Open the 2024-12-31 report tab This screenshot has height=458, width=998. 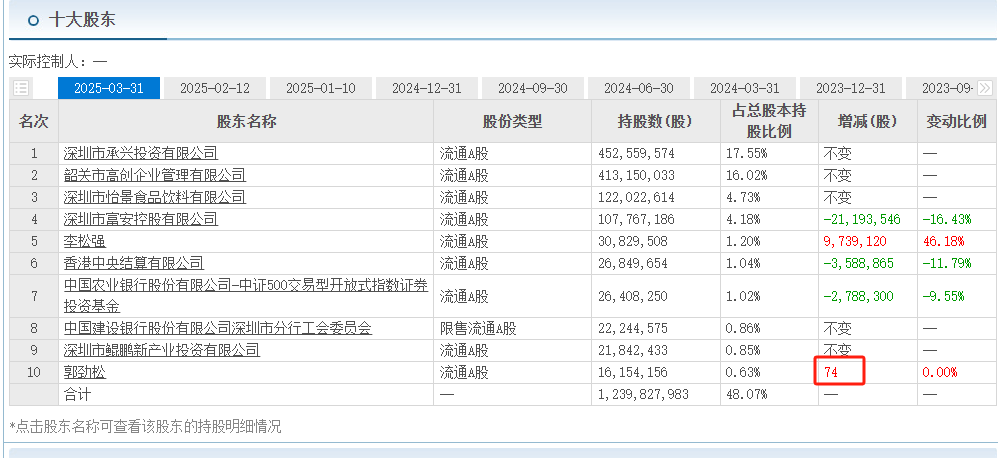pos(427,88)
